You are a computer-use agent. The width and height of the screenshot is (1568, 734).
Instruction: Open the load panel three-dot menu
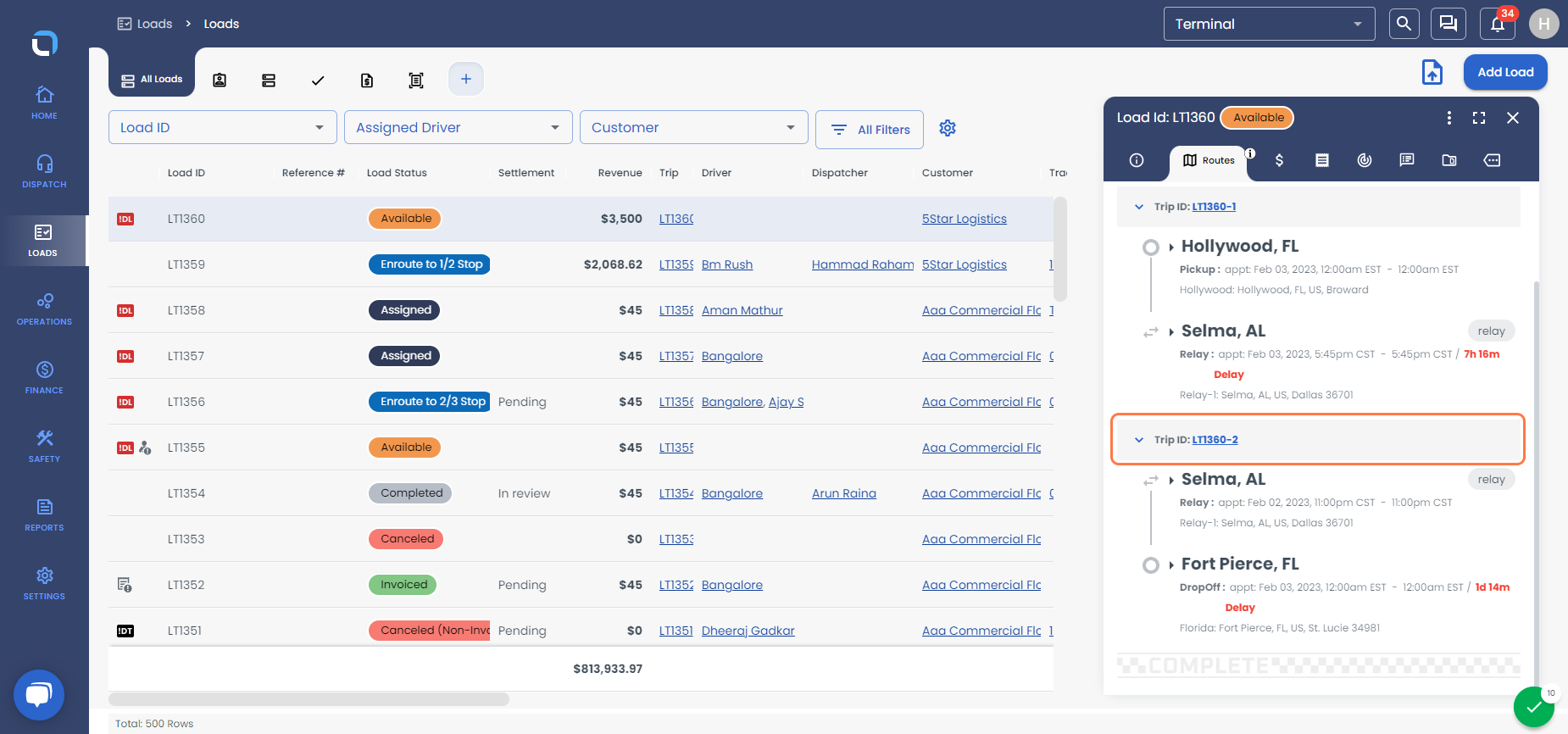pyautogui.click(x=1448, y=118)
